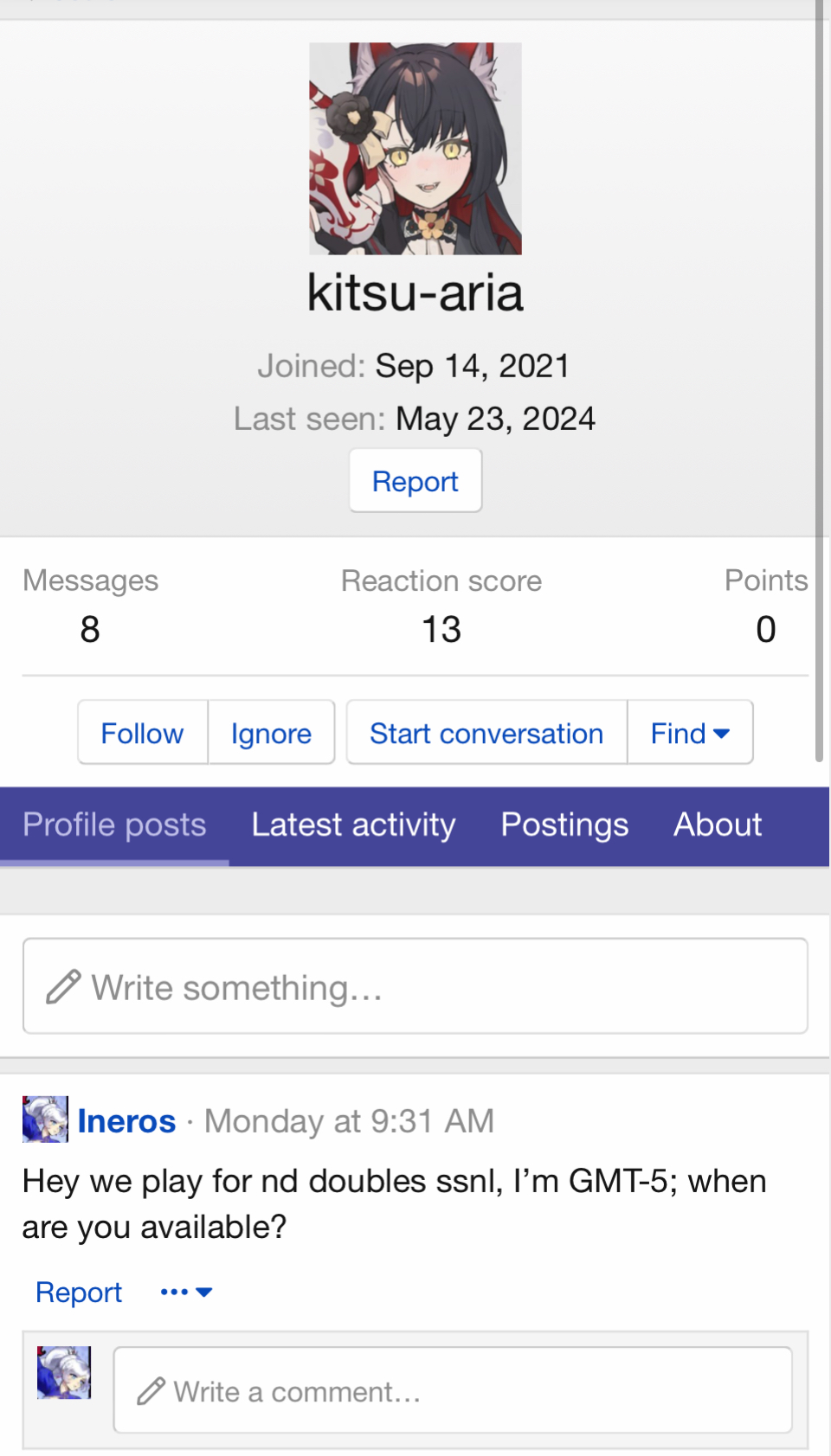Image resolution: width=831 pixels, height=1456 pixels.
Task: Click Ineros's avatar beside the profile post
Action: click(45, 1119)
